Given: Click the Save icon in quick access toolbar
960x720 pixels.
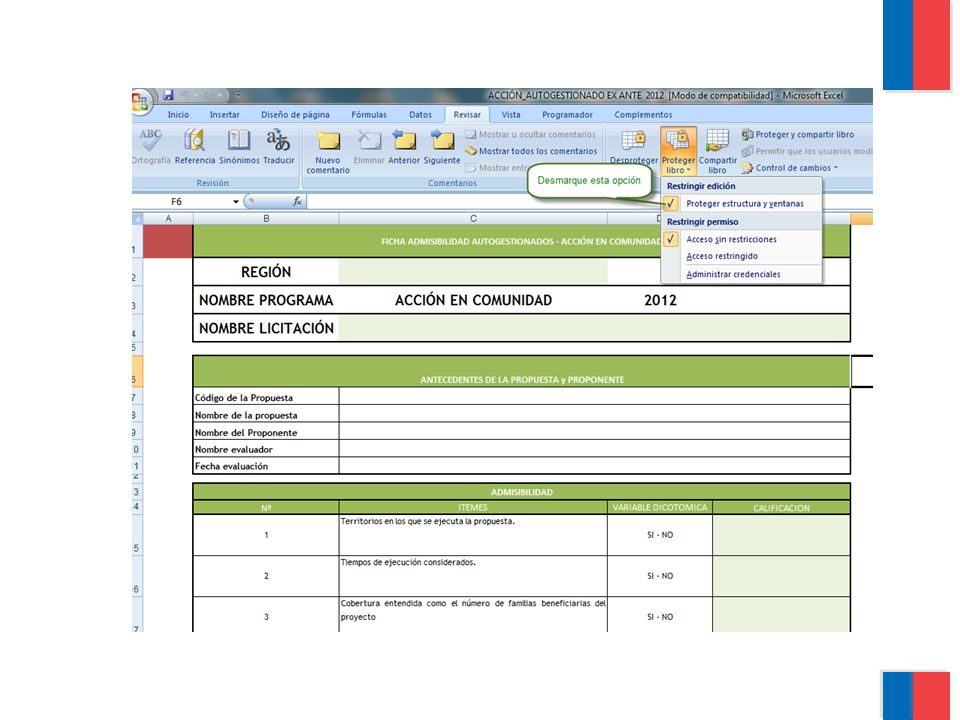Looking at the screenshot, I should pyautogui.click(x=168, y=95).
